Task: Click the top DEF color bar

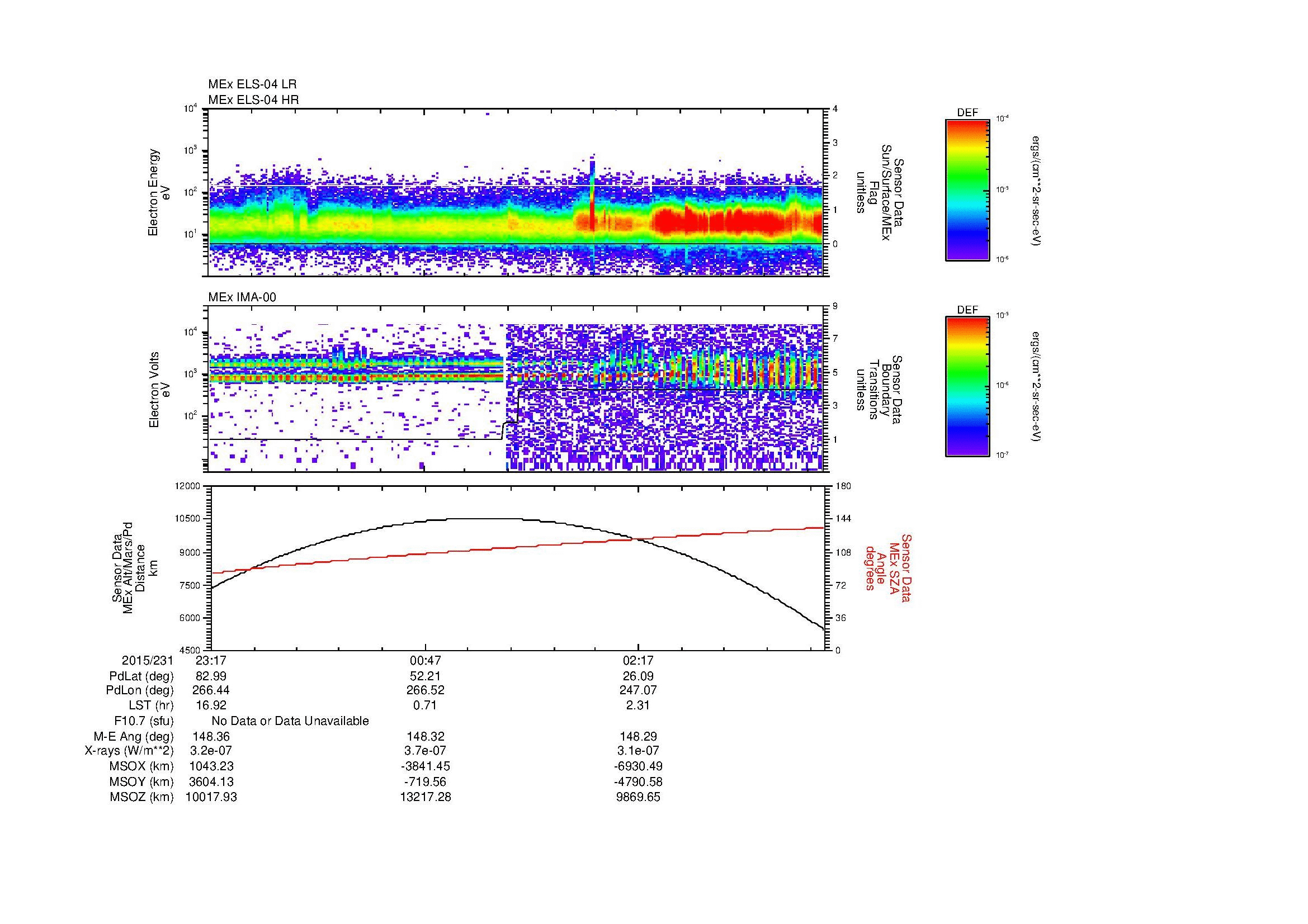Action: click(967, 189)
